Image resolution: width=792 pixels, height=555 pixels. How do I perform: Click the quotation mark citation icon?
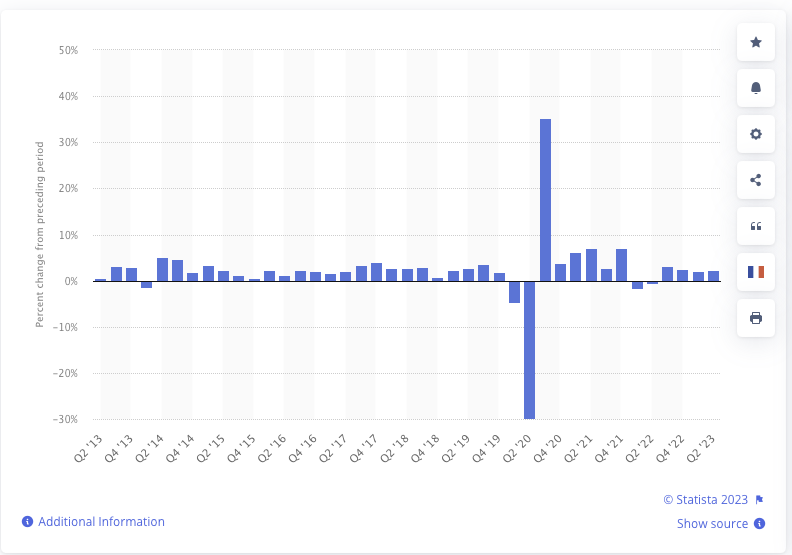pos(756,226)
